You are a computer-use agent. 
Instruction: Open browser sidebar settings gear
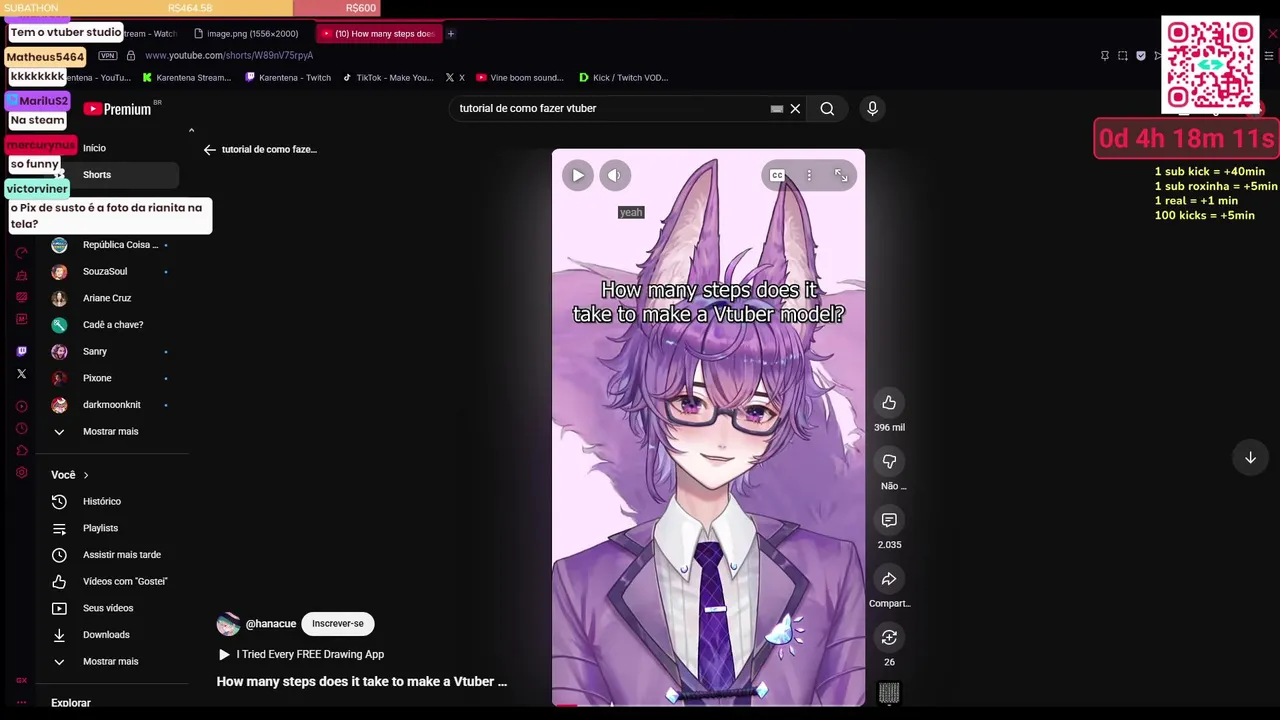tap(21, 472)
